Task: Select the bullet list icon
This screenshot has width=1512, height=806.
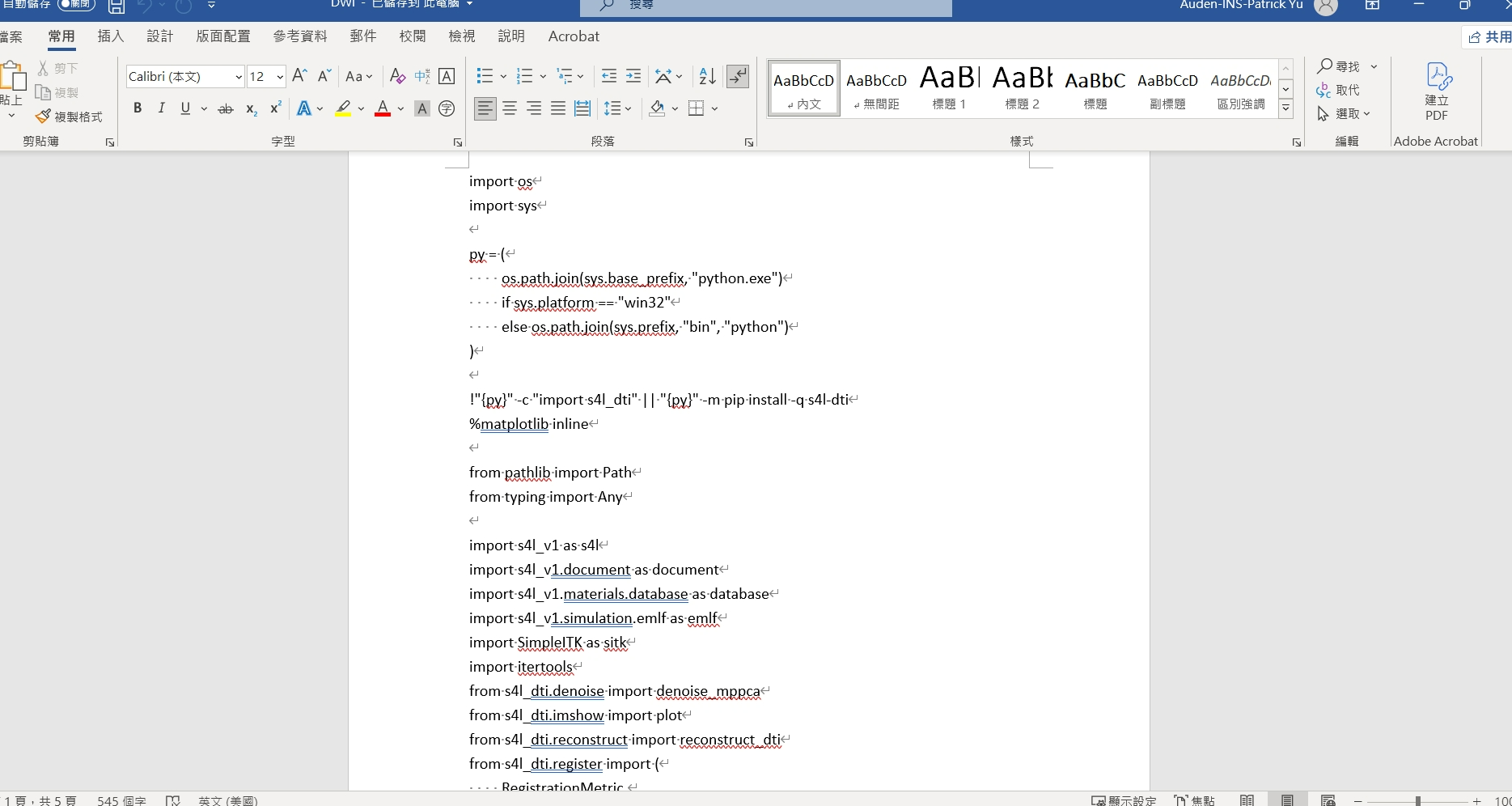Action: click(485, 76)
